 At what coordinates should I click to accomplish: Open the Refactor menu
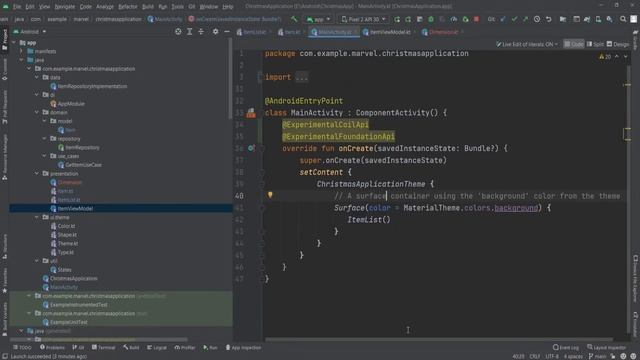click(128, 7)
